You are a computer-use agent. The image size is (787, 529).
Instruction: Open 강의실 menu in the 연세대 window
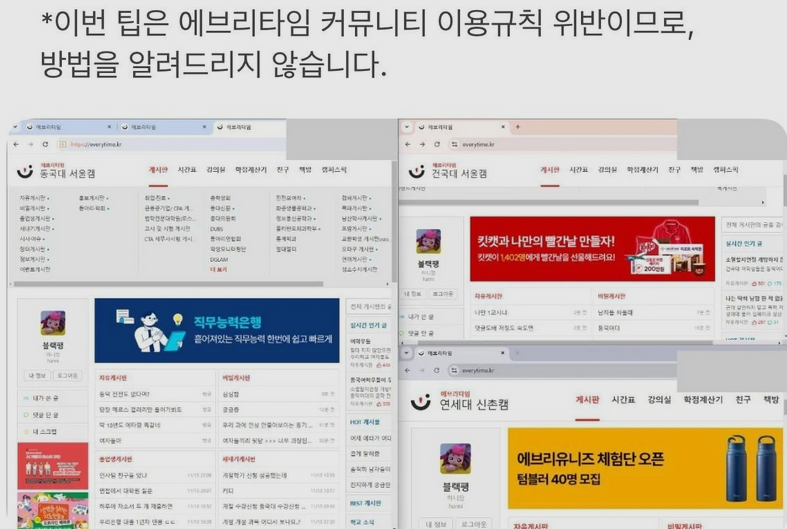point(659,400)
